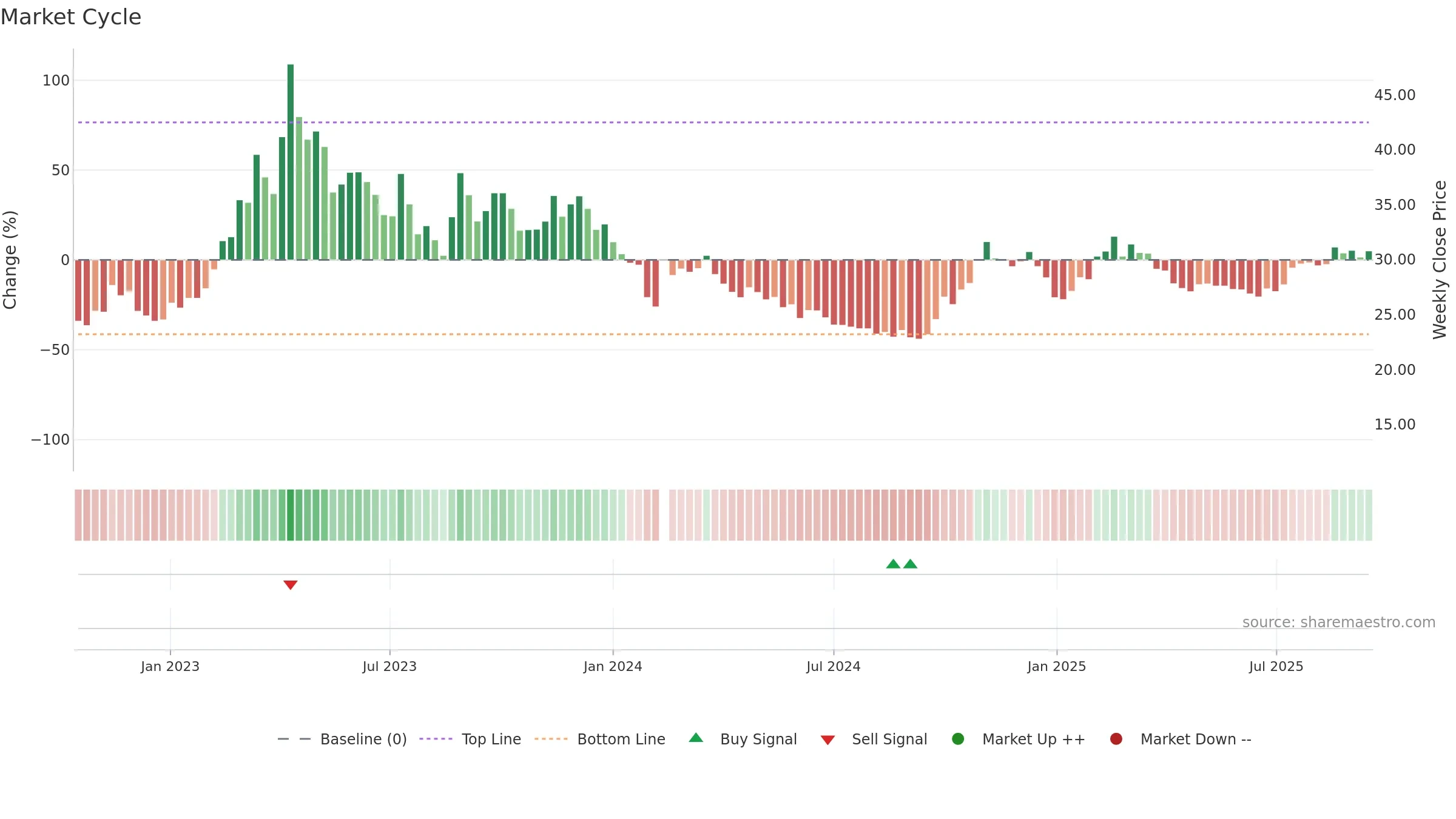Viewport: 1456px width, 819px height.
Task: Click the Jan 2023 axis label
Action: [170, 667]
